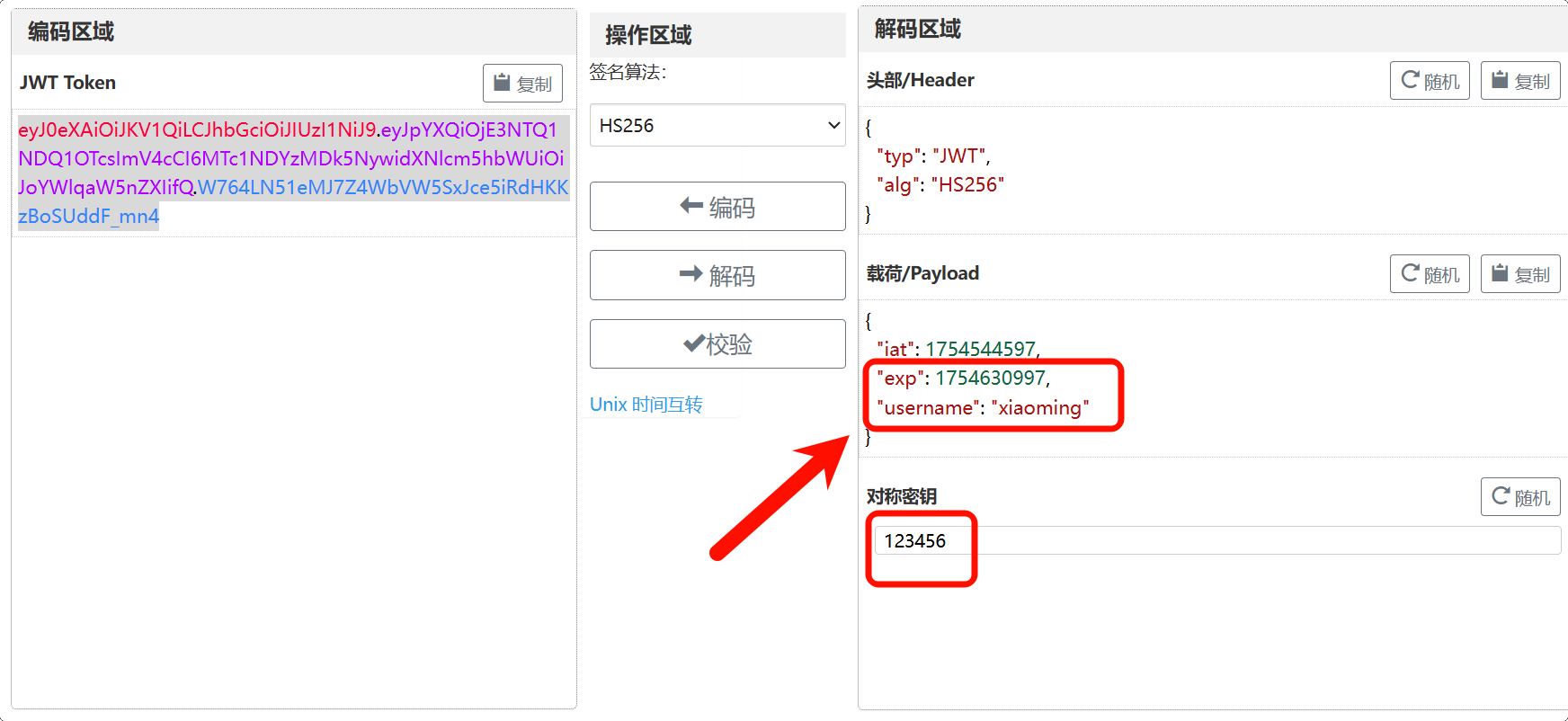This screenshot has width=1568, height=721.
Task: Click the checkmark 校验 button
Action: tap(717, 344)
